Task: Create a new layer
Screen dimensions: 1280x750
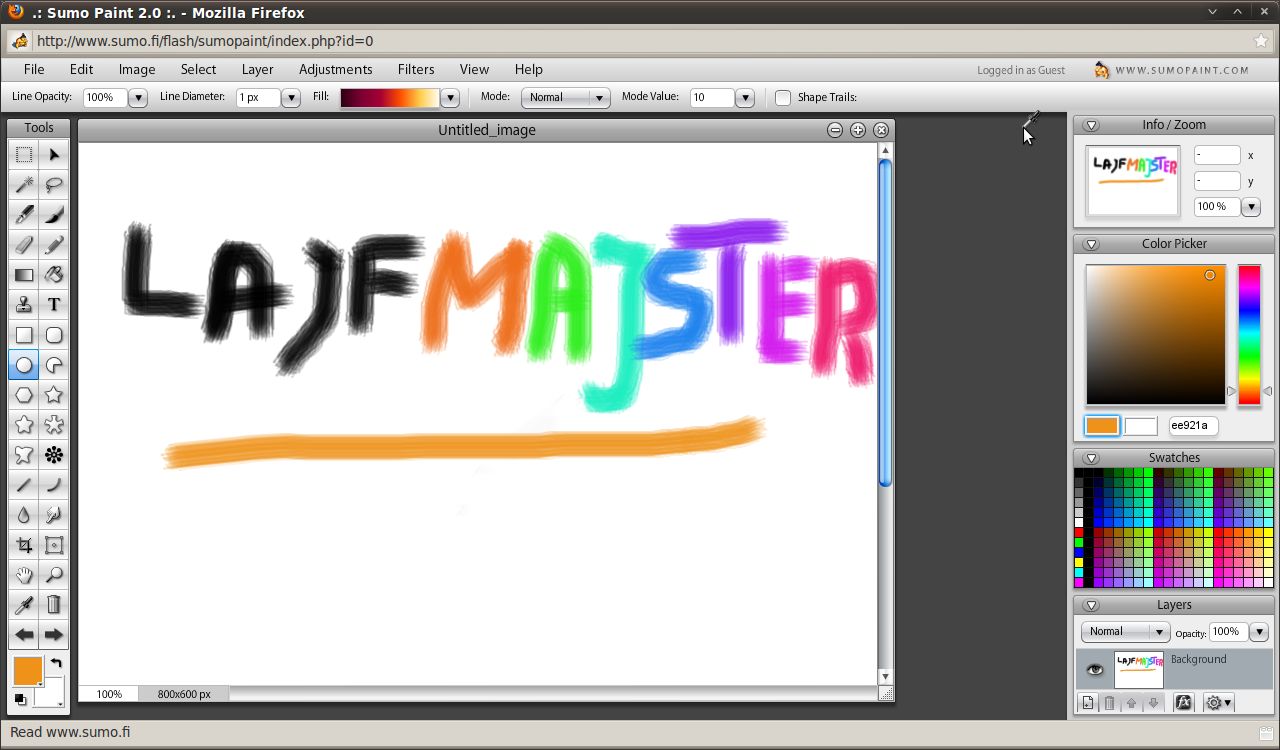Action: click(1087, 703)
